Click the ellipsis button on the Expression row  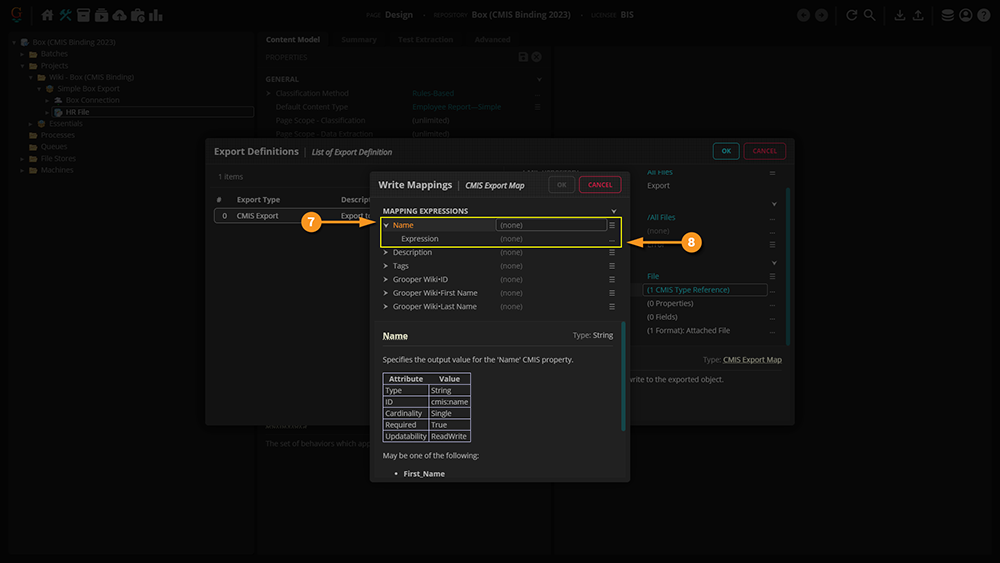612,239
